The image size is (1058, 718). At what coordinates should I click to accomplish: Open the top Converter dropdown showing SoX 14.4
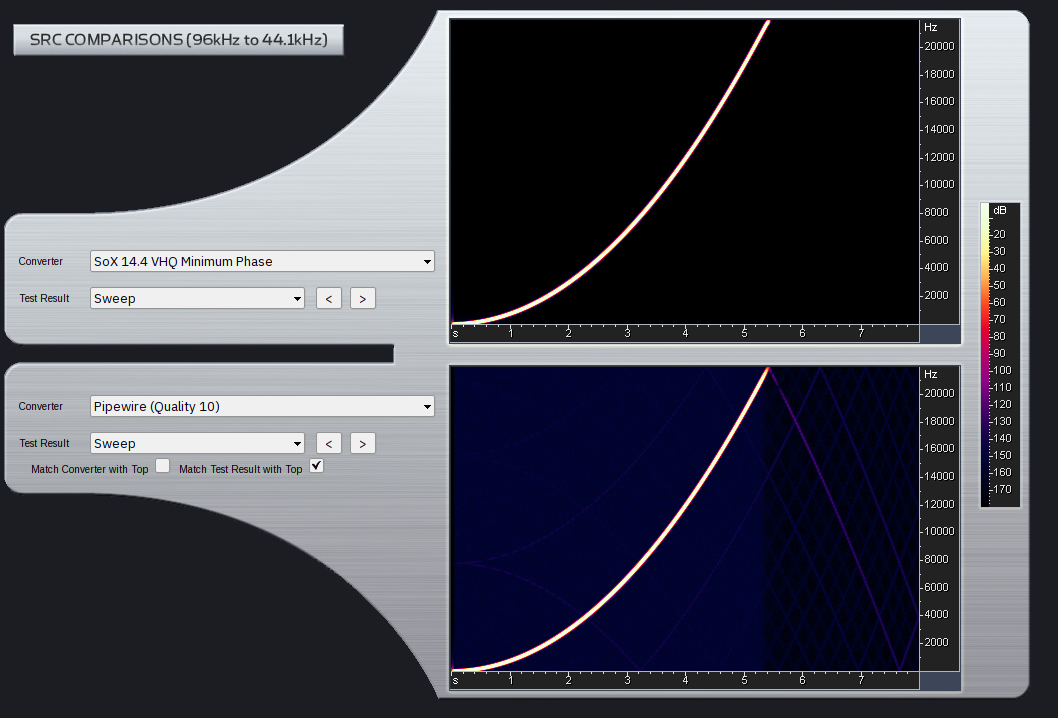click(x=262, y=261)
